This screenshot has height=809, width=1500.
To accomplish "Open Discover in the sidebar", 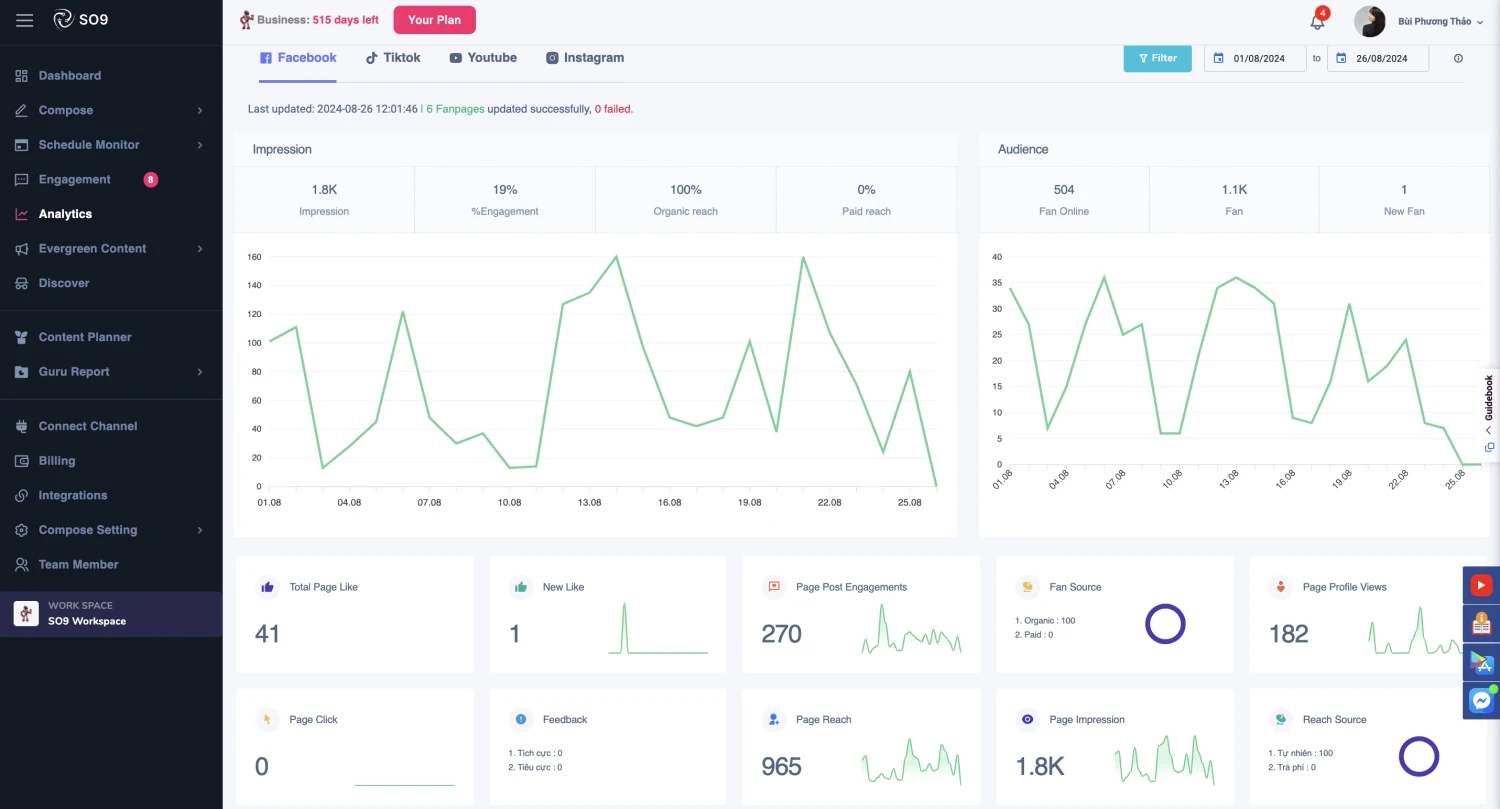I will (64, 283).
